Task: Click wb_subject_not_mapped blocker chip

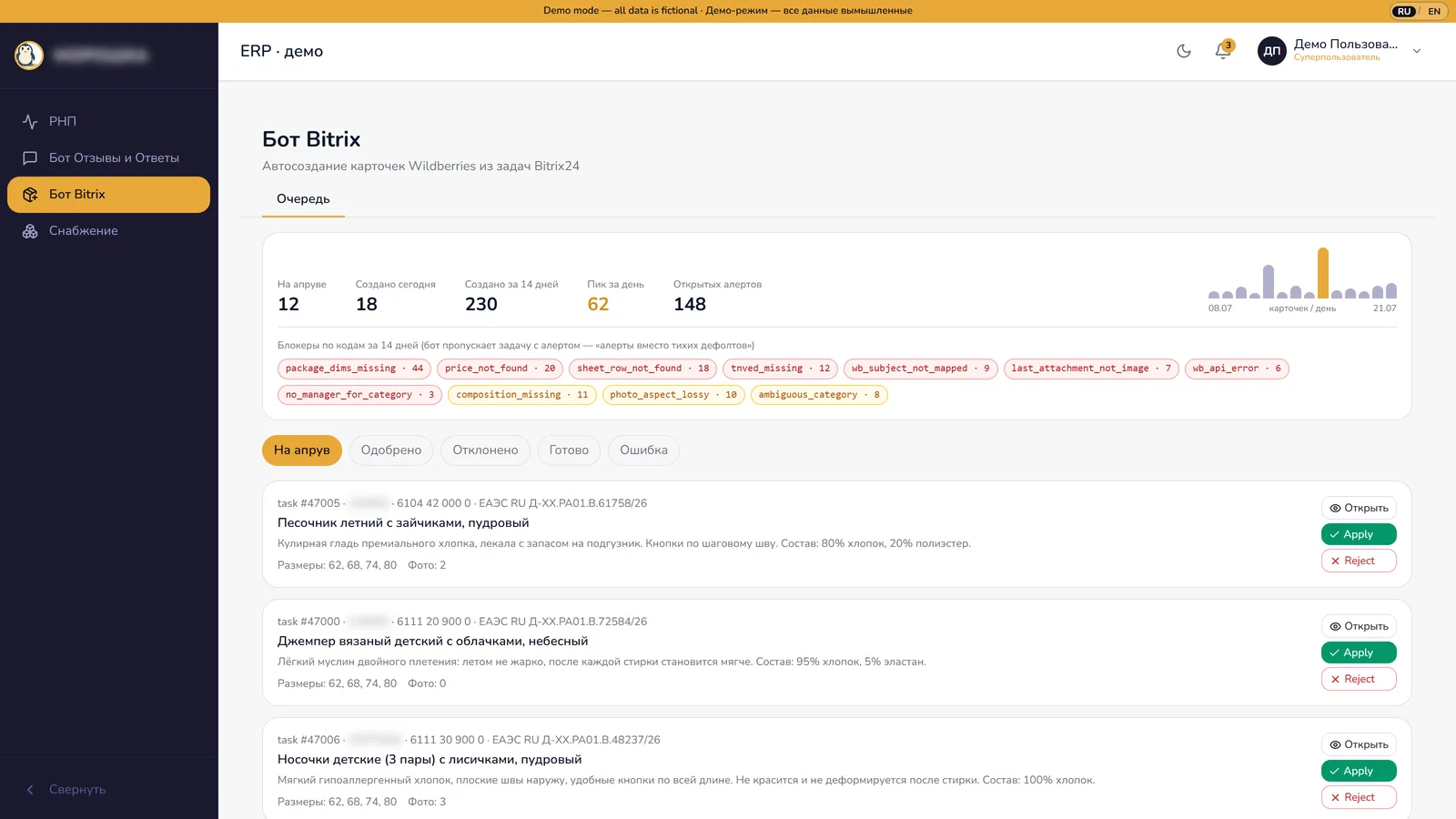Action: point(921,369)
